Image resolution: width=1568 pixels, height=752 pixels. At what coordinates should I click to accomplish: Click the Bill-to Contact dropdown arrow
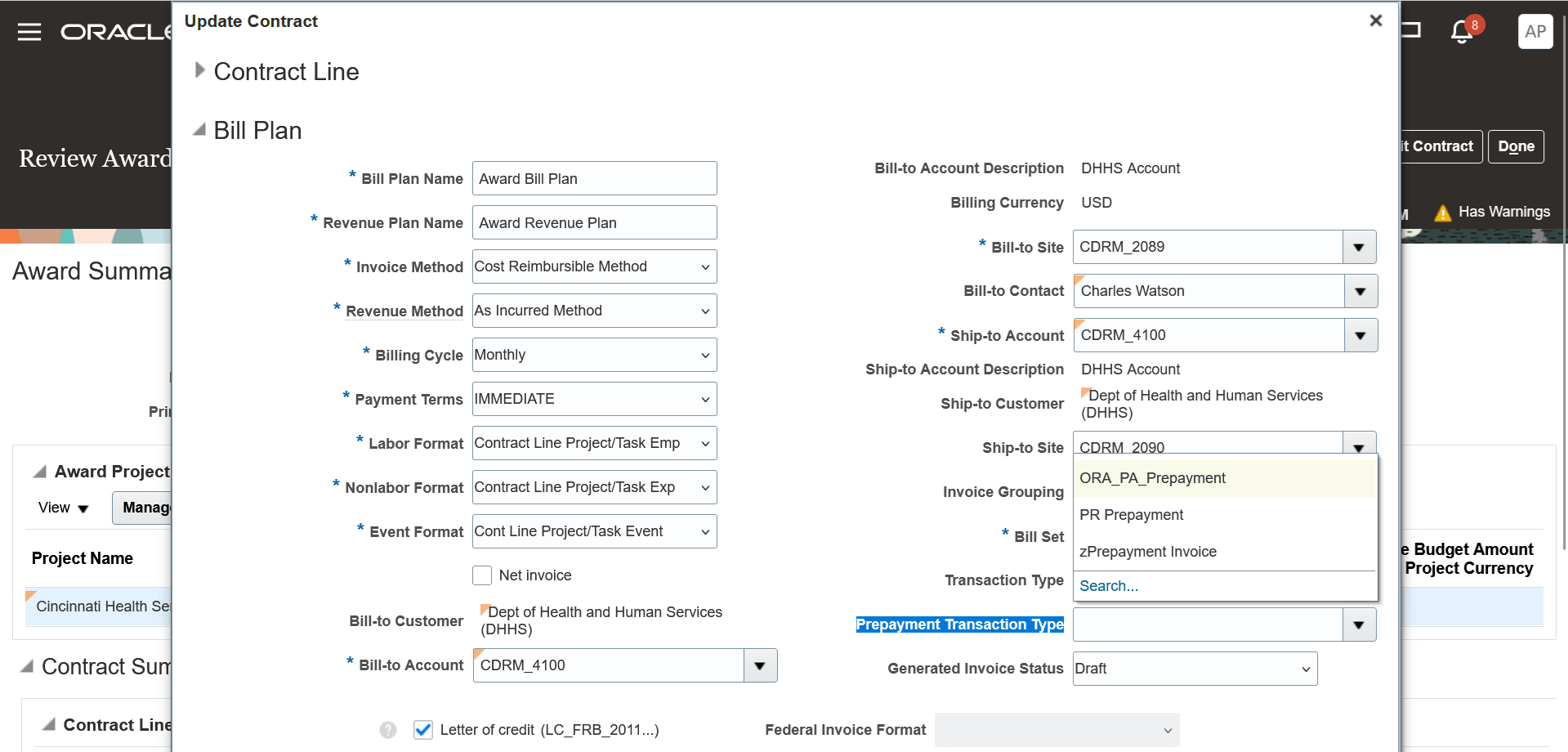tap(1360, 291)
